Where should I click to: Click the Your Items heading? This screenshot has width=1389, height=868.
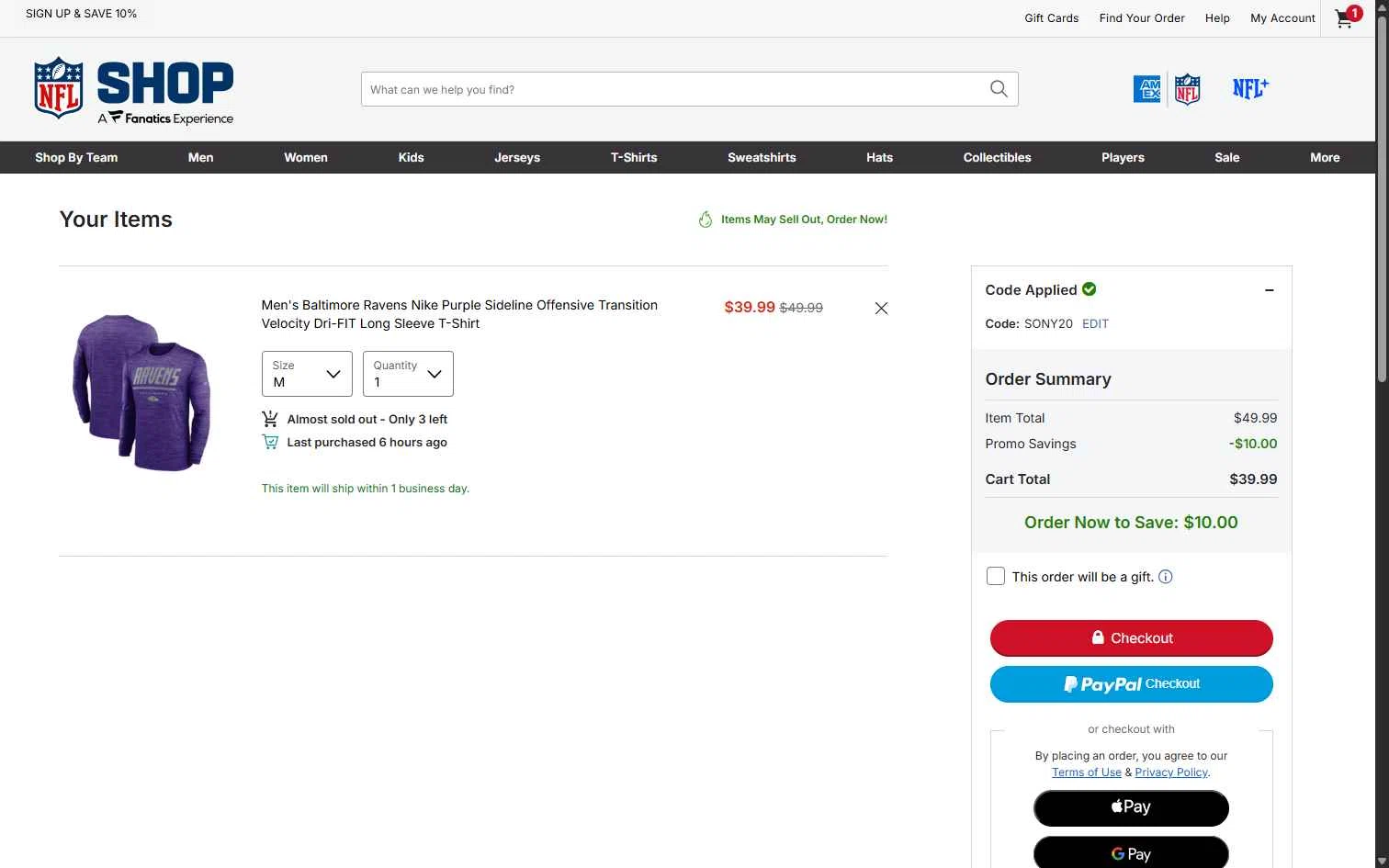pyautogui.click(x=116, y=220)
